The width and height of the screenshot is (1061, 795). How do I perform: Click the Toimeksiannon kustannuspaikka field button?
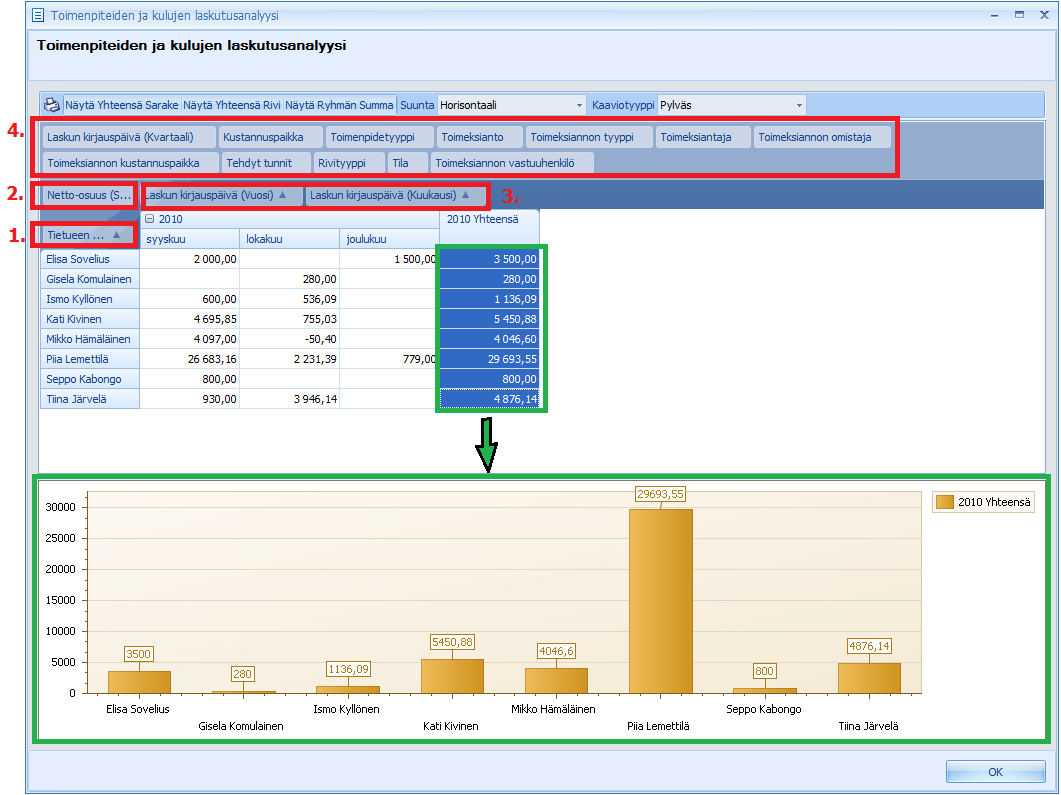click(131, 163)
